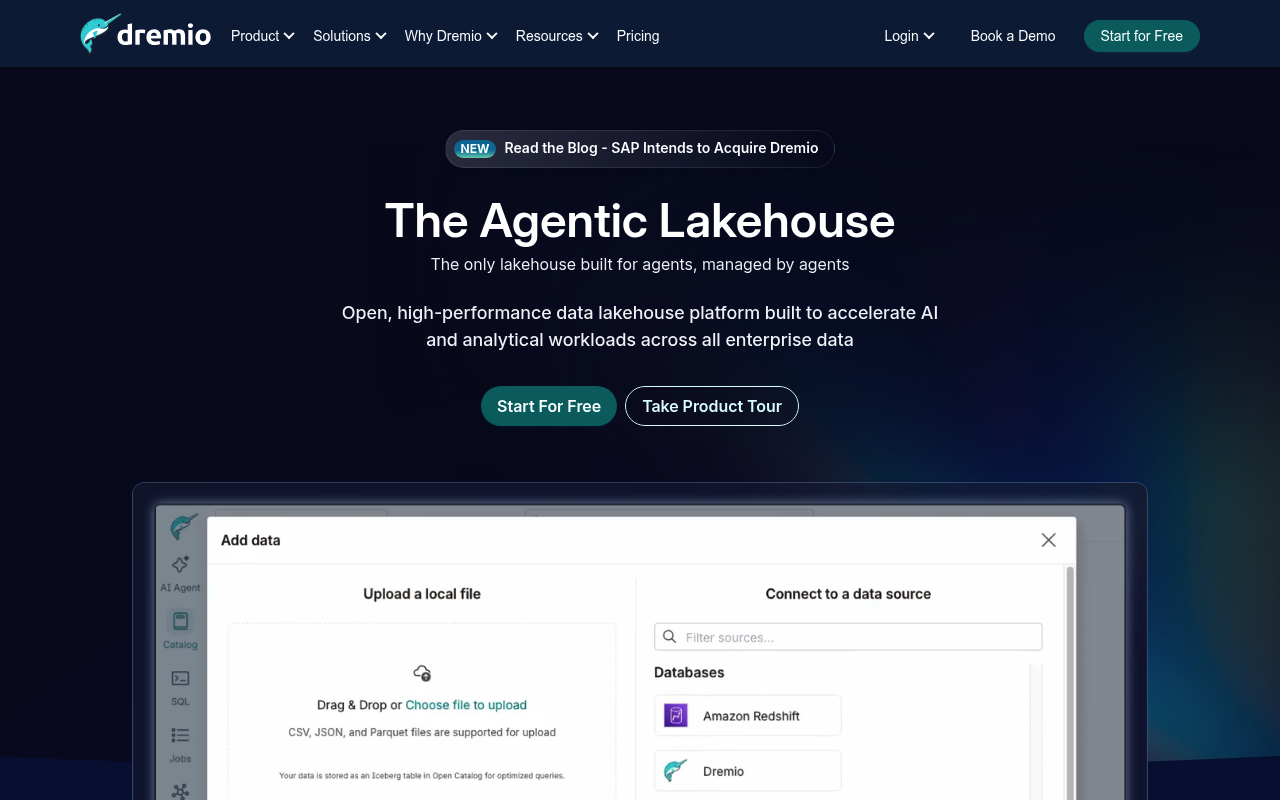Expand the Resources menu
1280x800 pixels.
tap(556, 36)
